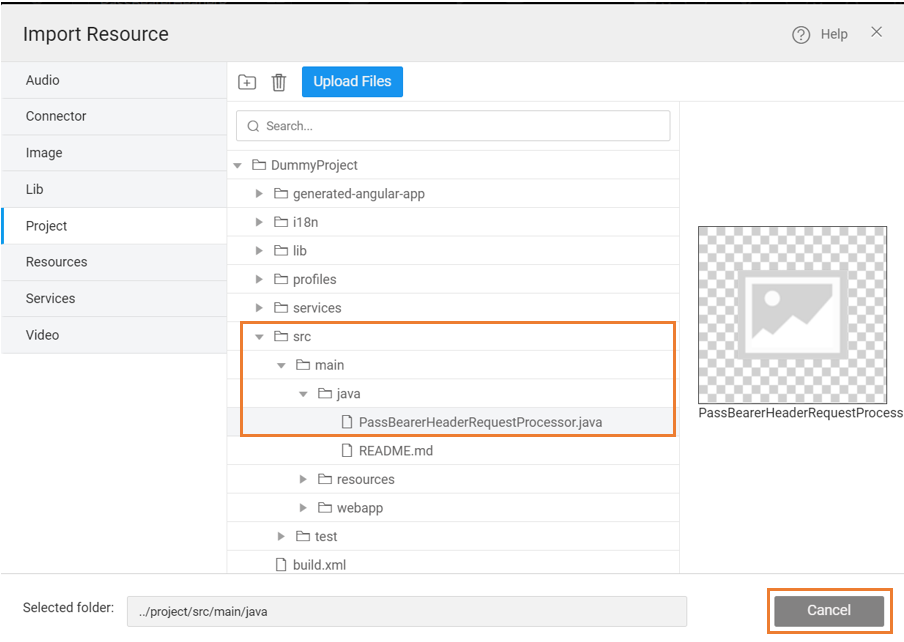Expand the generated-angular-app folder
The image size is (904, 642).
point(259,194)
